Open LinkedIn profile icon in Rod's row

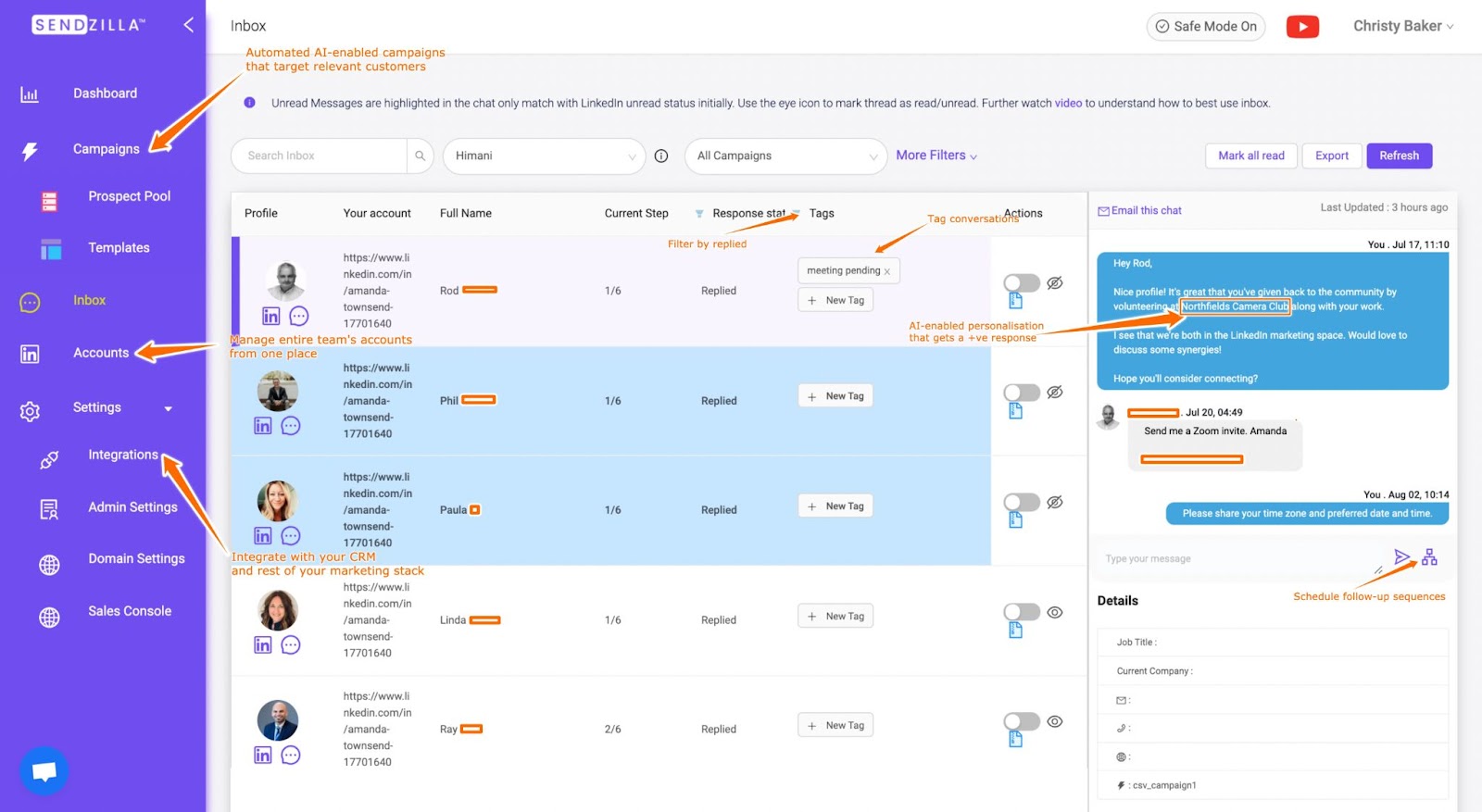coord(270,317)
